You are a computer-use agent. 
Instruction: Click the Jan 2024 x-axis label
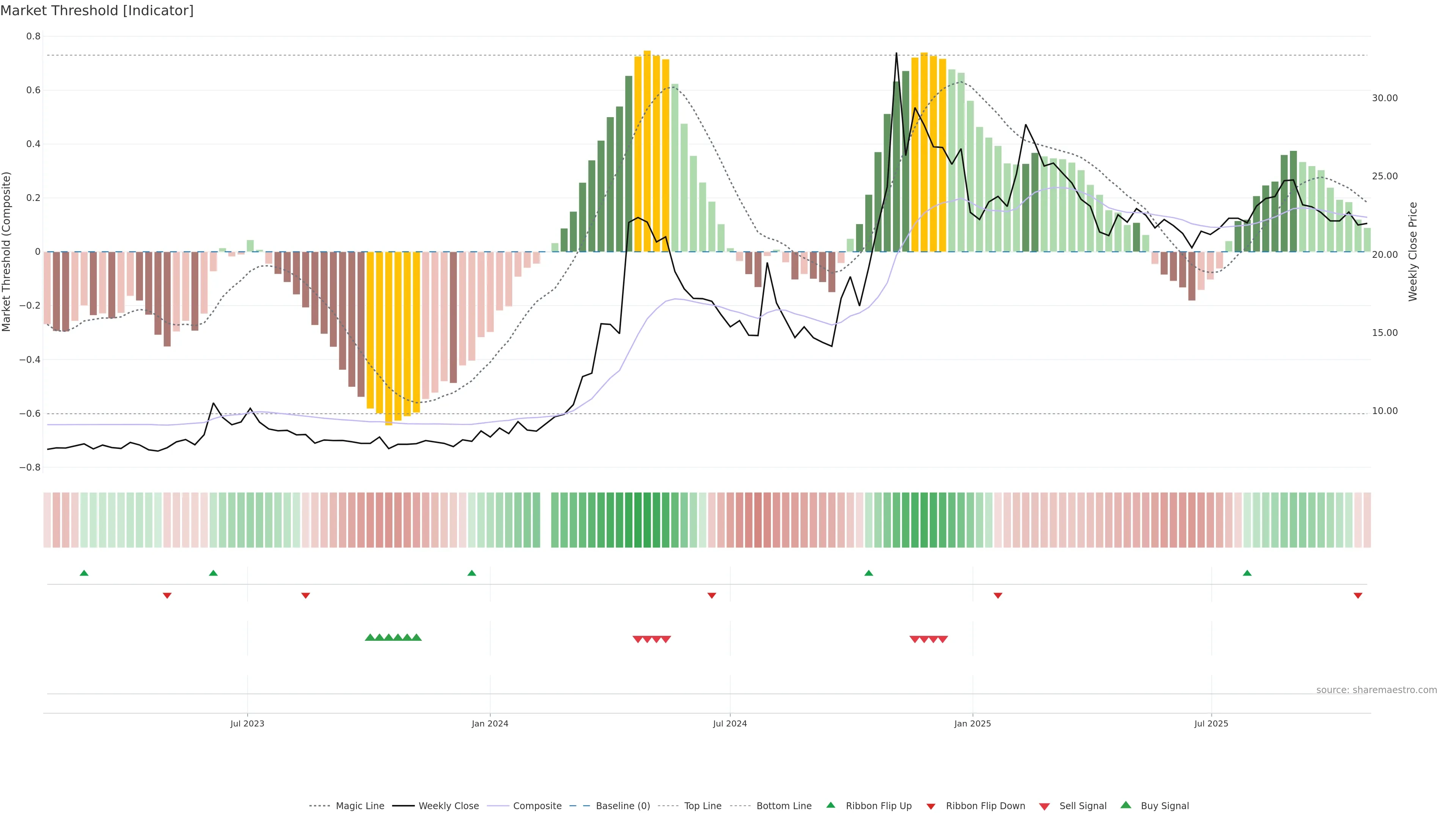[490, 723]
